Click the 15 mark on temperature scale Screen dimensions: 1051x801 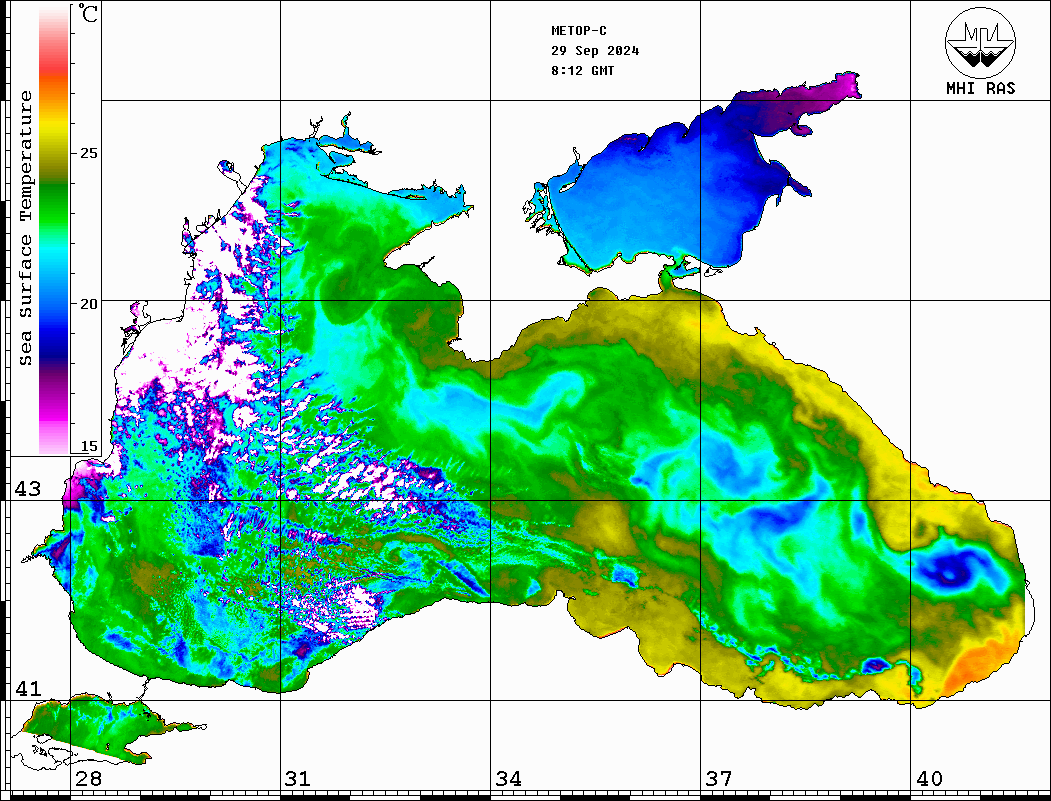pyautogui.click(x=88, y=446)
